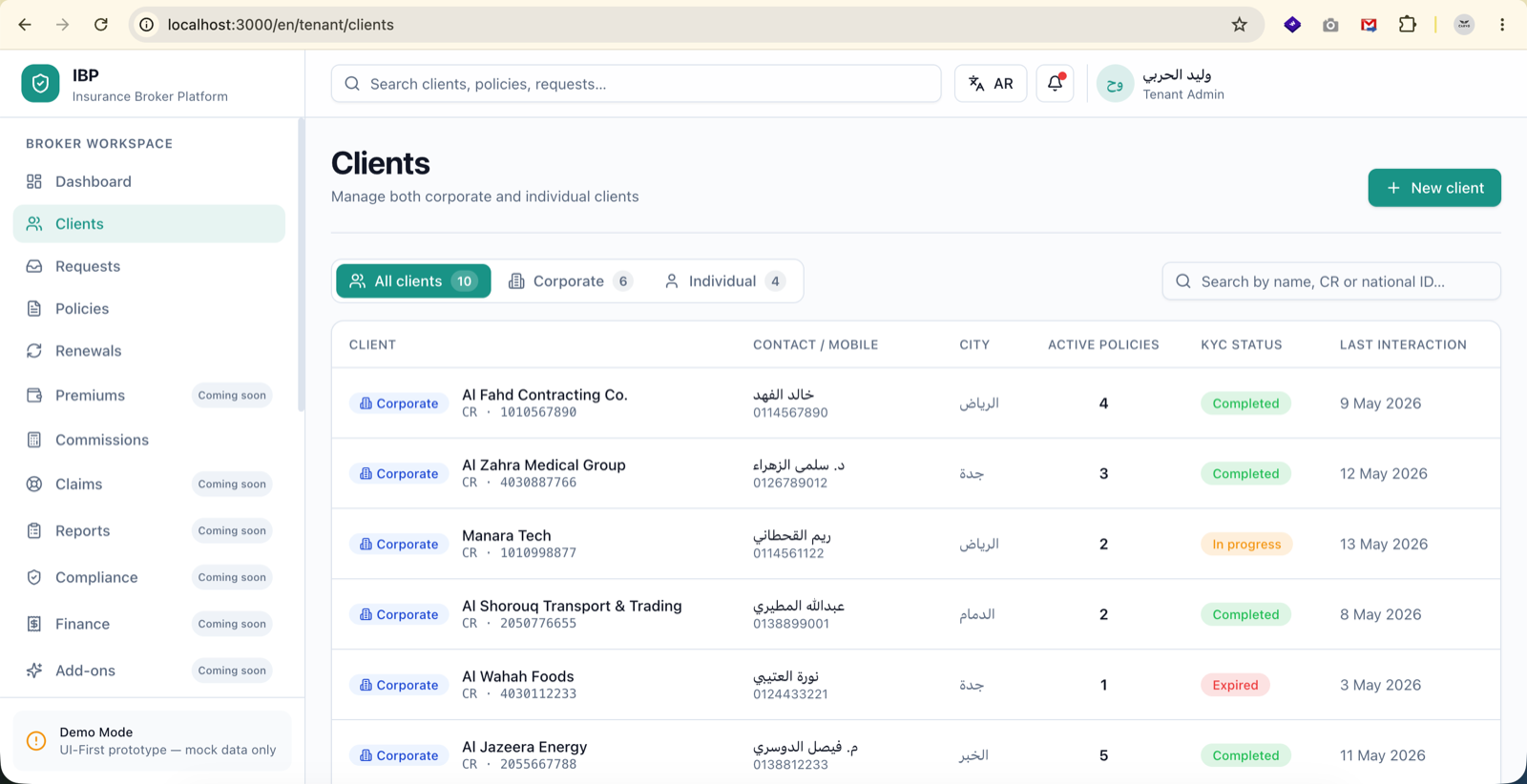The width and height of the screenshot is (1527, 784).
Task: Click the Compliance shield icon
Action: pyautogui.click(x=34, y=577)
